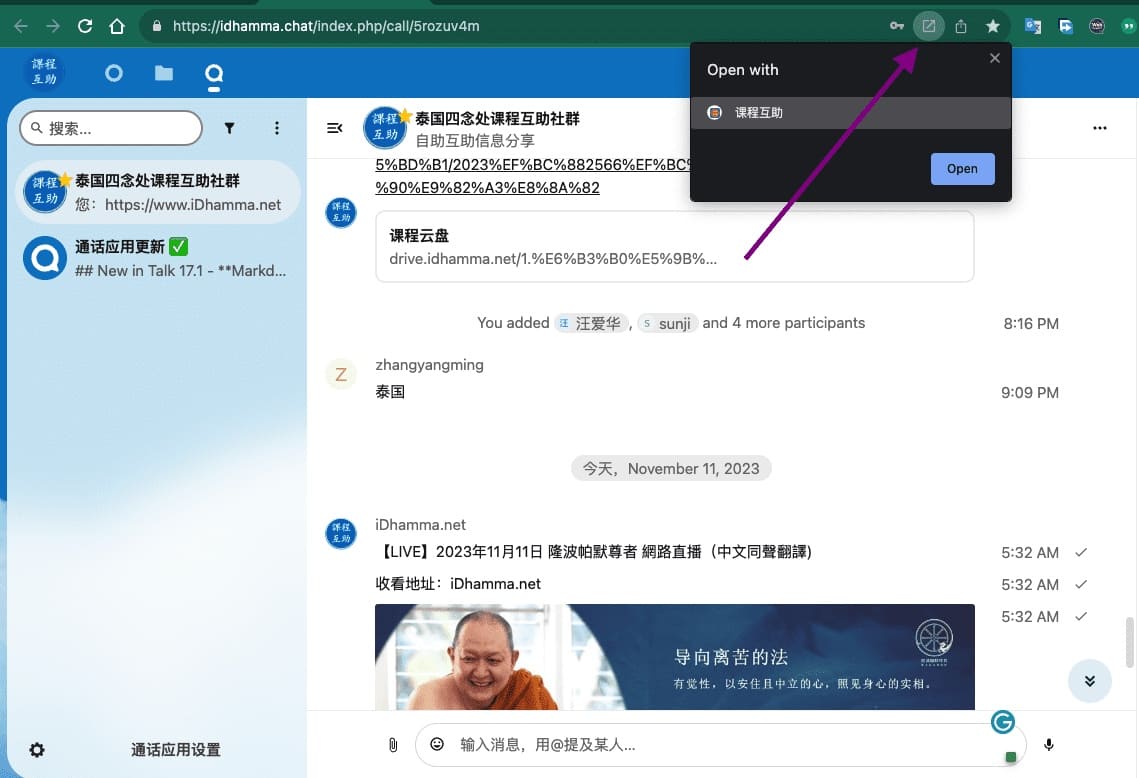1139x778 pixels.
Task: Click the Talk app icon in header
Action: click(214, 73)
